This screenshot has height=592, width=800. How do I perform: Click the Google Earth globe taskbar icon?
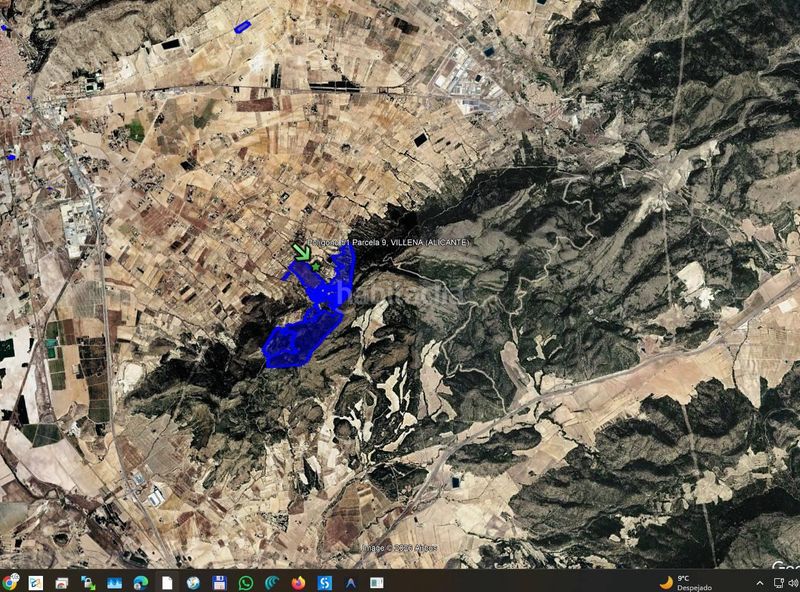(193, 583)
